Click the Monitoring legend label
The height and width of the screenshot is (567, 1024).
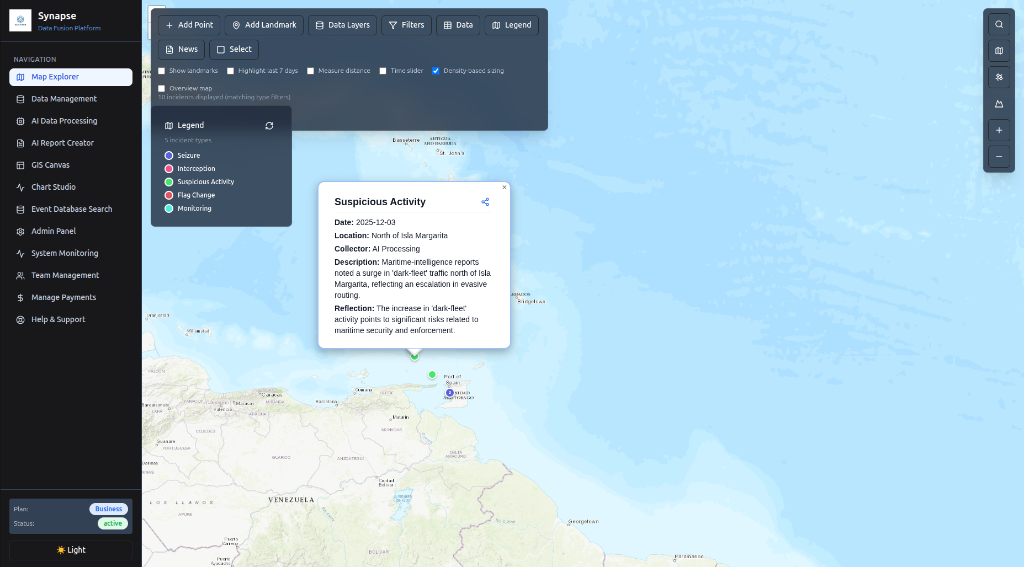click(x=195, y=209)
